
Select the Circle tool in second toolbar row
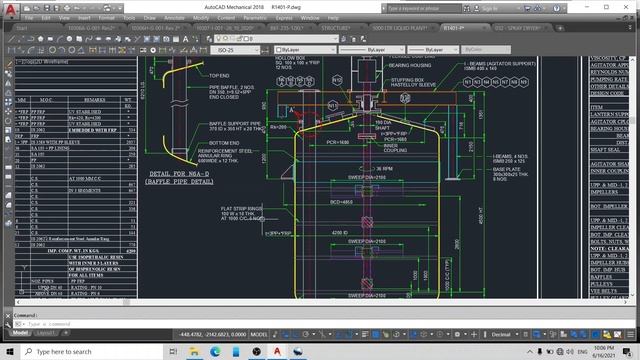click(x=52, y=50)
